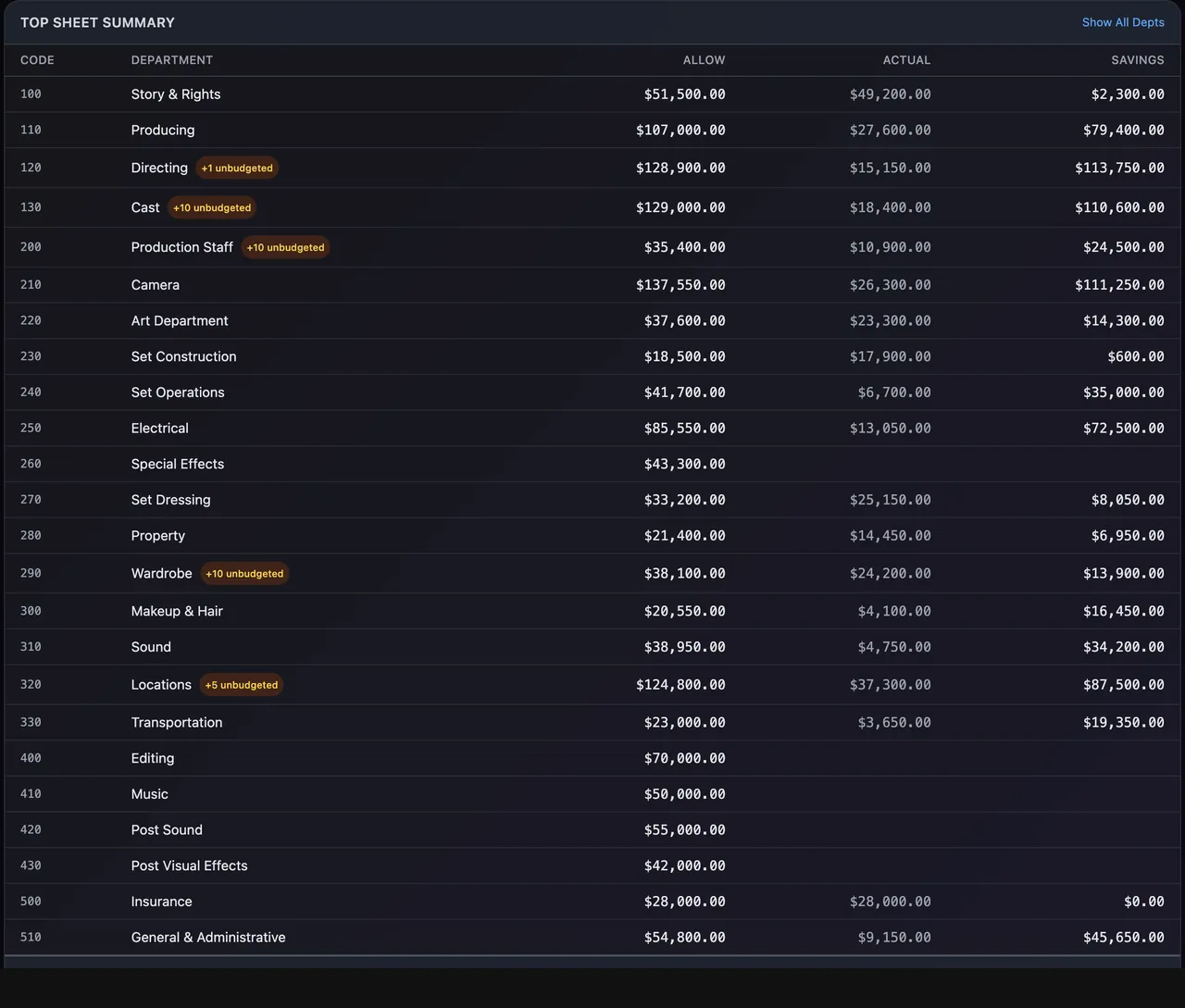Open the Production Staff department
The image size is (1185, 1008).
point(182,248)
